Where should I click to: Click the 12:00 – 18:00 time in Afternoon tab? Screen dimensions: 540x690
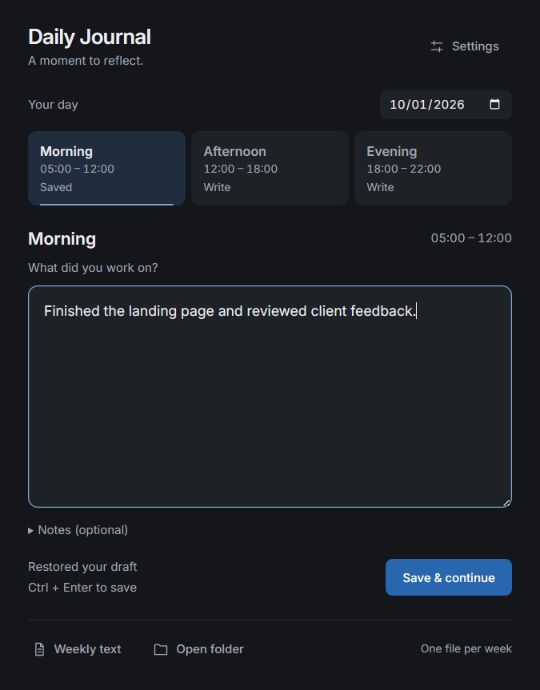241,169
